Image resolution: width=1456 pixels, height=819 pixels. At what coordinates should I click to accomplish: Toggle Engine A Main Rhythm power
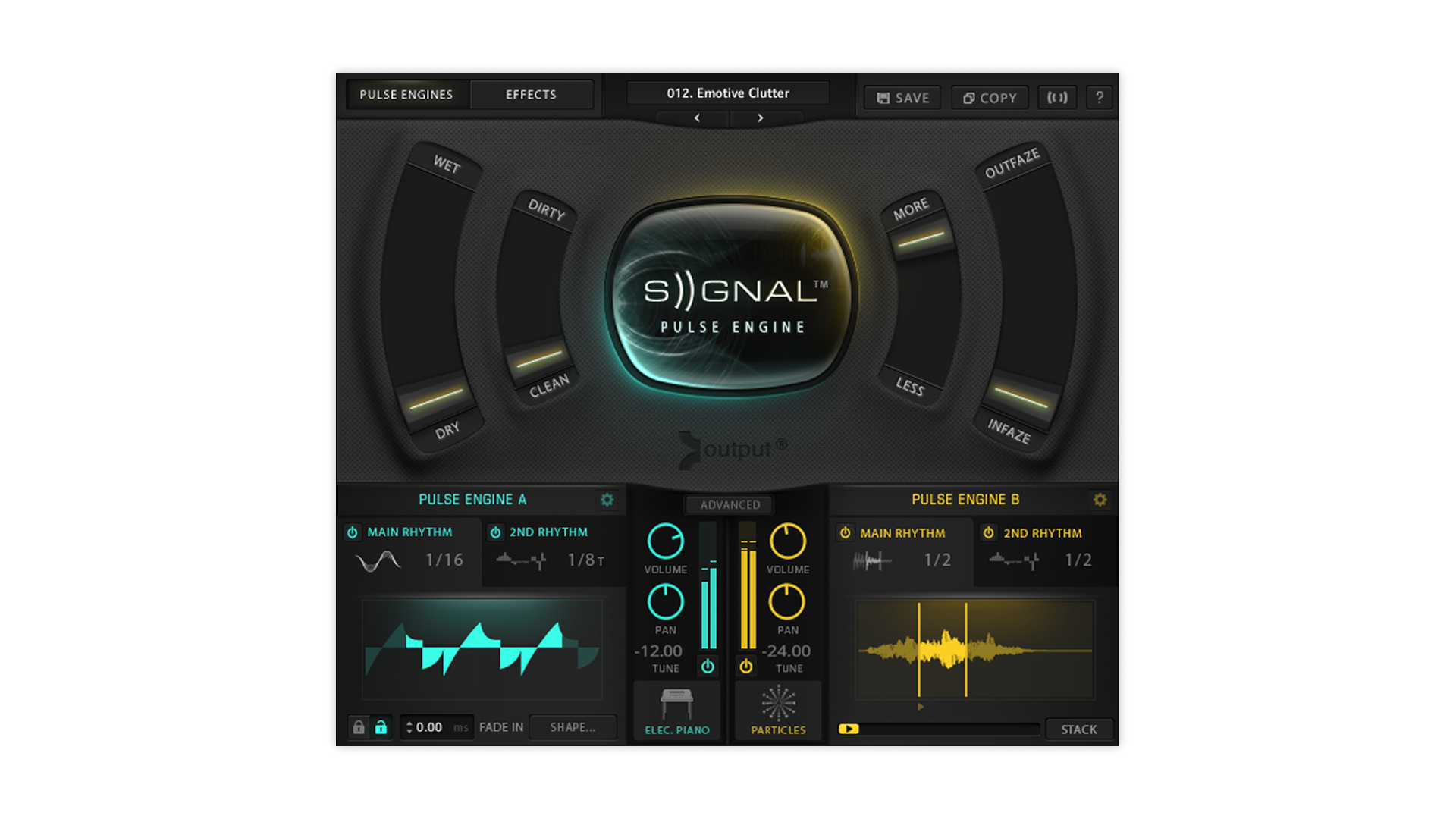coord(353,532)
